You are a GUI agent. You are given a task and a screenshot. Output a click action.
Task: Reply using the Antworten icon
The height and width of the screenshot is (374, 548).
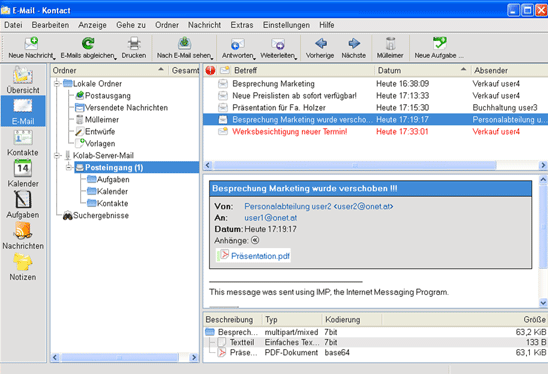point(238,44)
